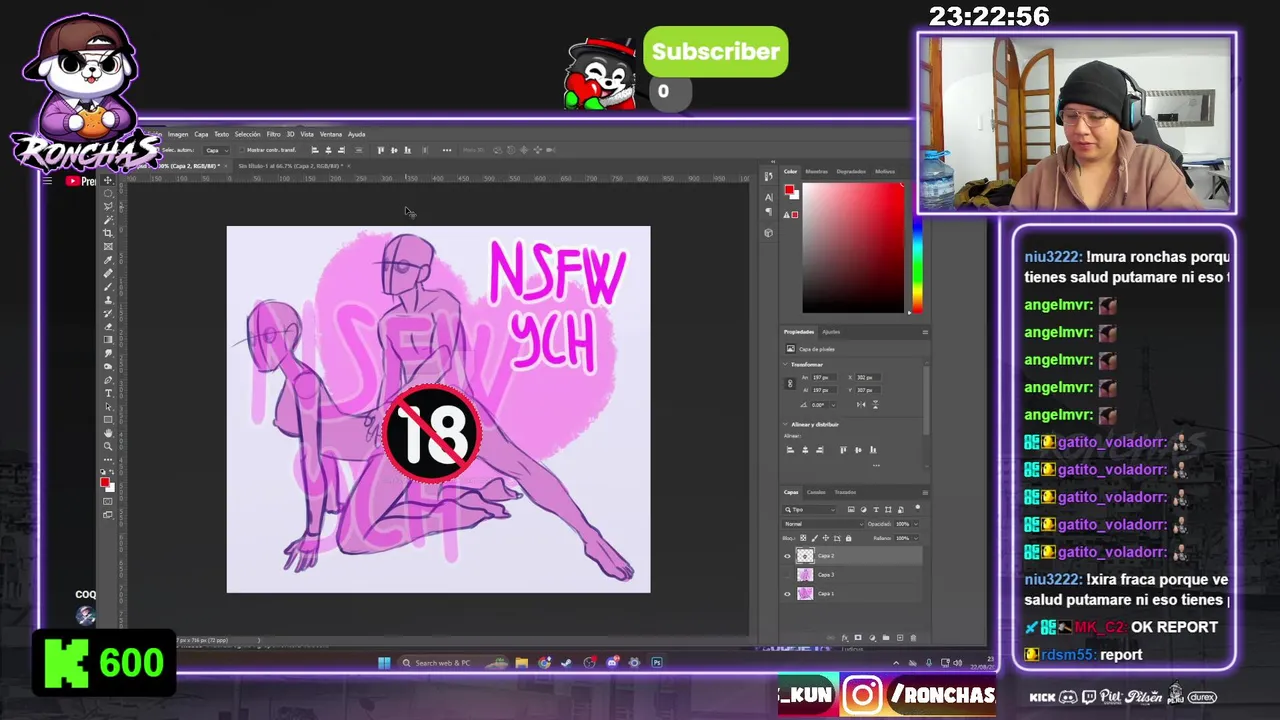This screenshot has width=1280, height=720.
Task: Open Layers panel options menu
Action: (x=925, y=492)
